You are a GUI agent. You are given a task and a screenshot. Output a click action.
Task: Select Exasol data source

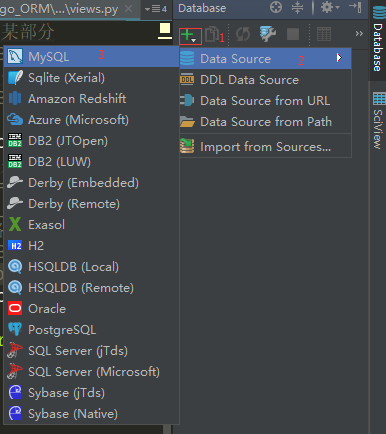pos(92,225)
